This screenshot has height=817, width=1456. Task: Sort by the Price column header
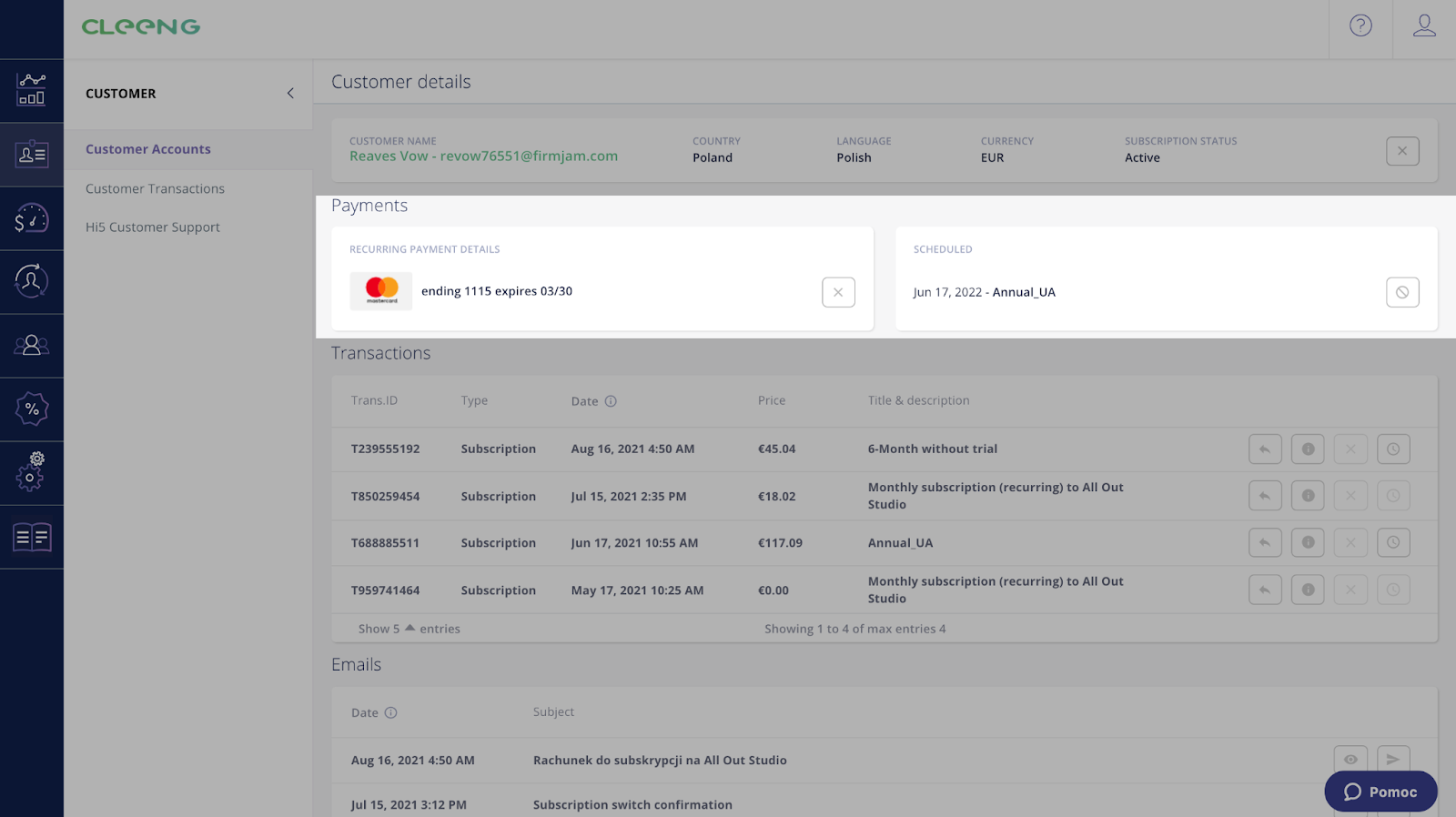point(772,400)
